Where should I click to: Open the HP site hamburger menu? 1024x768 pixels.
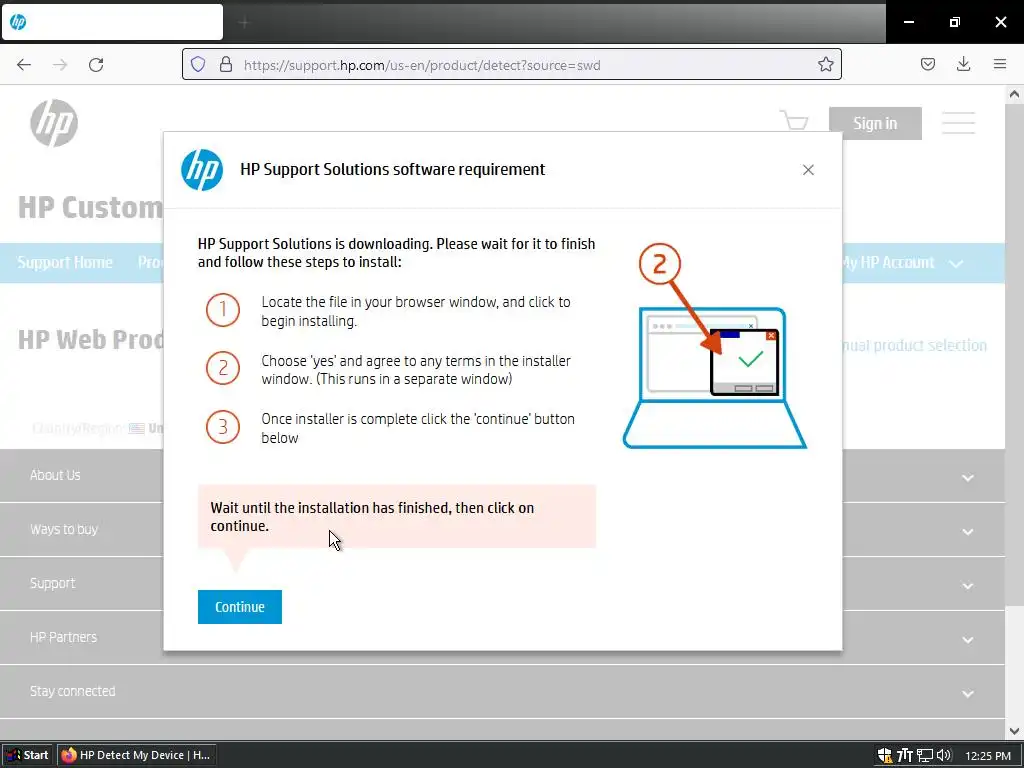[958, 123]
